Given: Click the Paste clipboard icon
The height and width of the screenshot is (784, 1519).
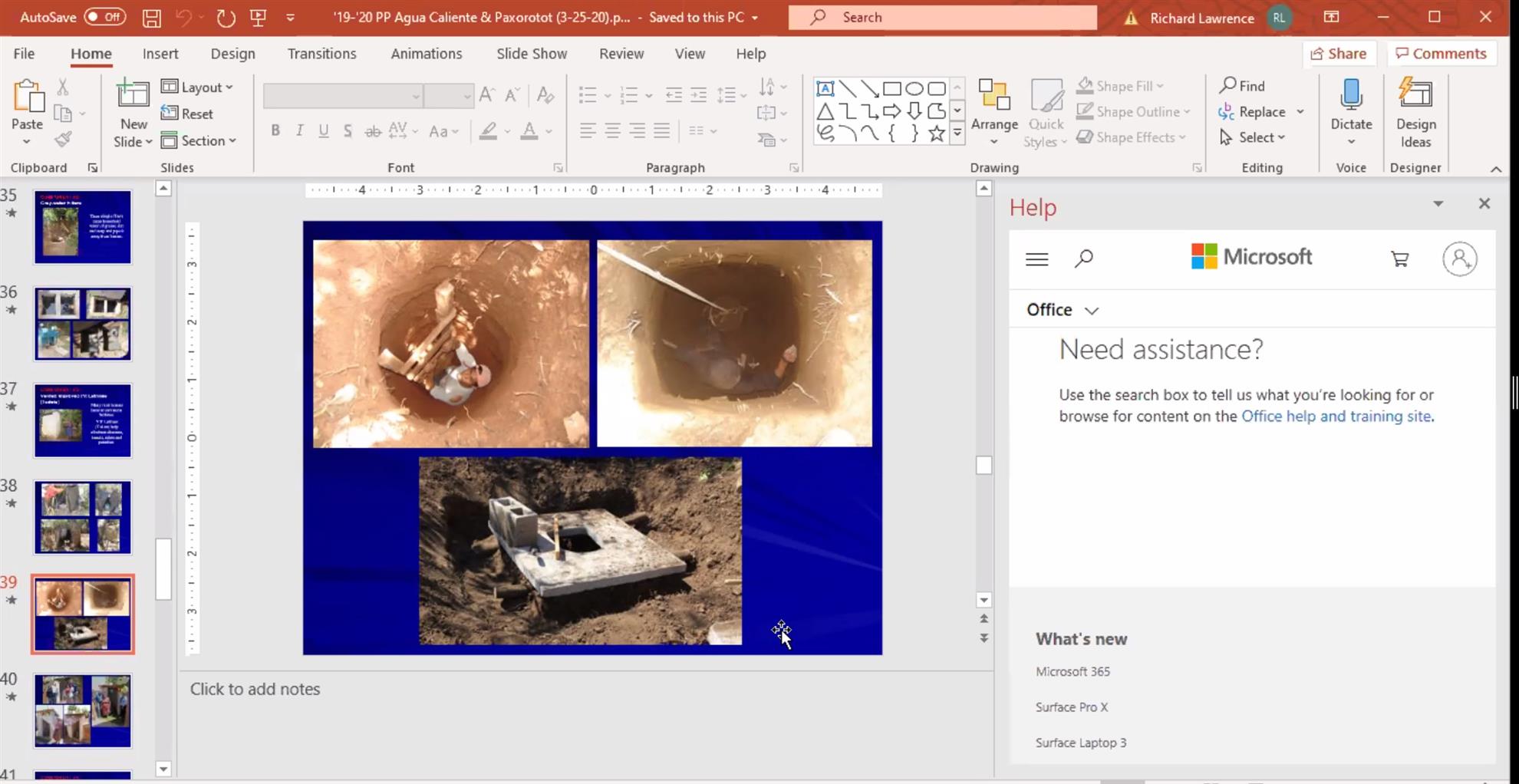Looking at the screenshot, I should [28, 97].
